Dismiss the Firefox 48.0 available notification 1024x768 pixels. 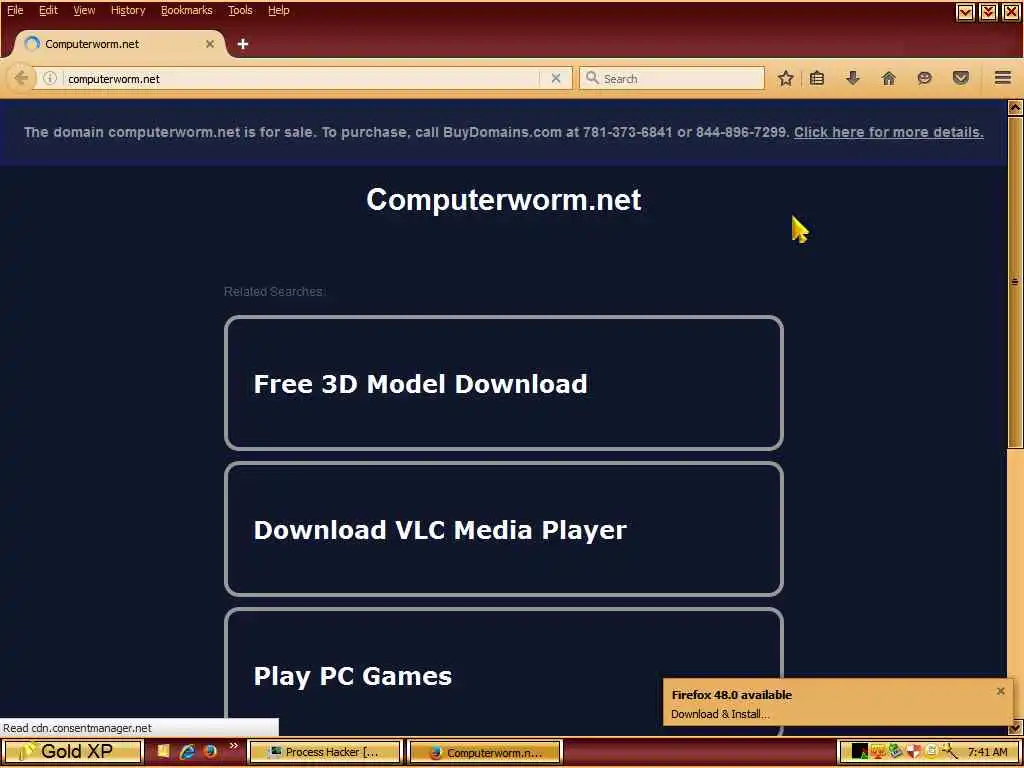1000,691
